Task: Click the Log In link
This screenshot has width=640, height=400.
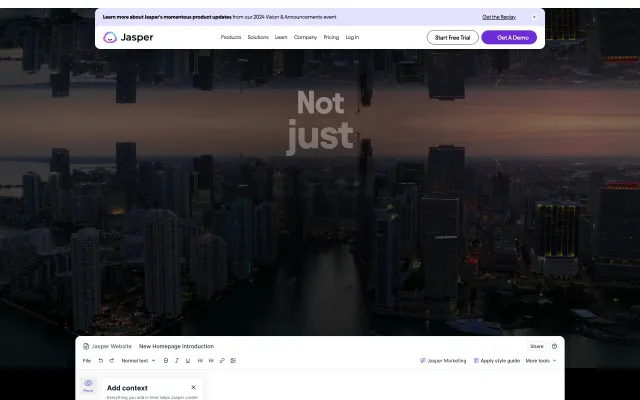Action: coord(352,37)
